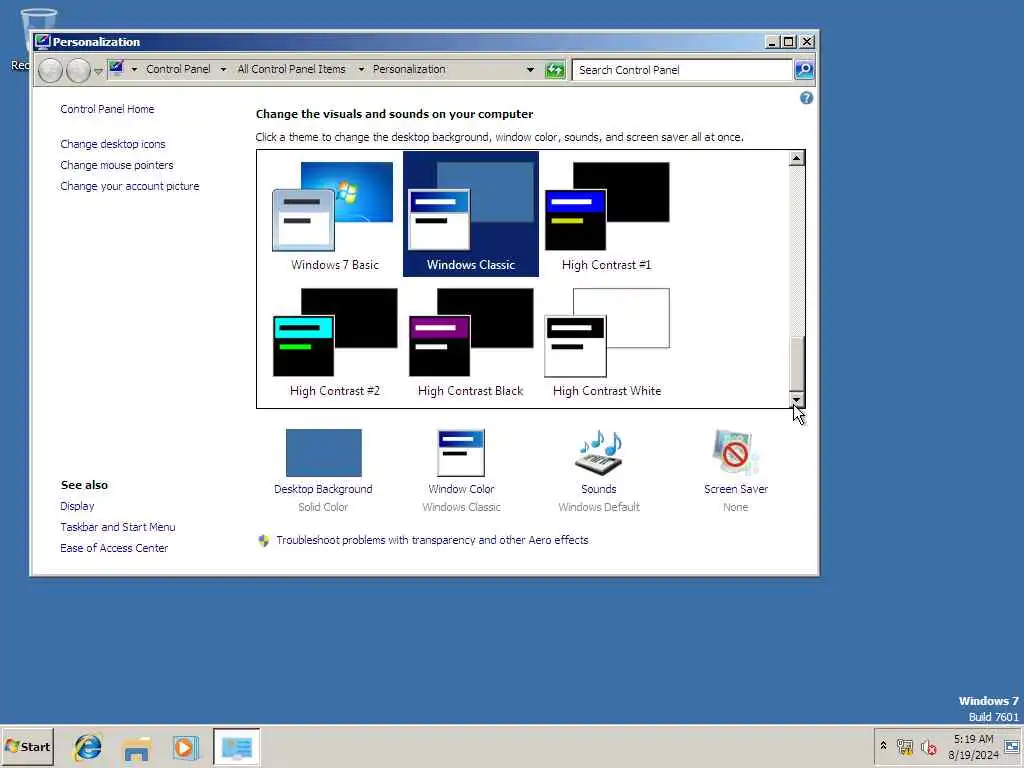Open Windows Media Player from taskbar

185,747
